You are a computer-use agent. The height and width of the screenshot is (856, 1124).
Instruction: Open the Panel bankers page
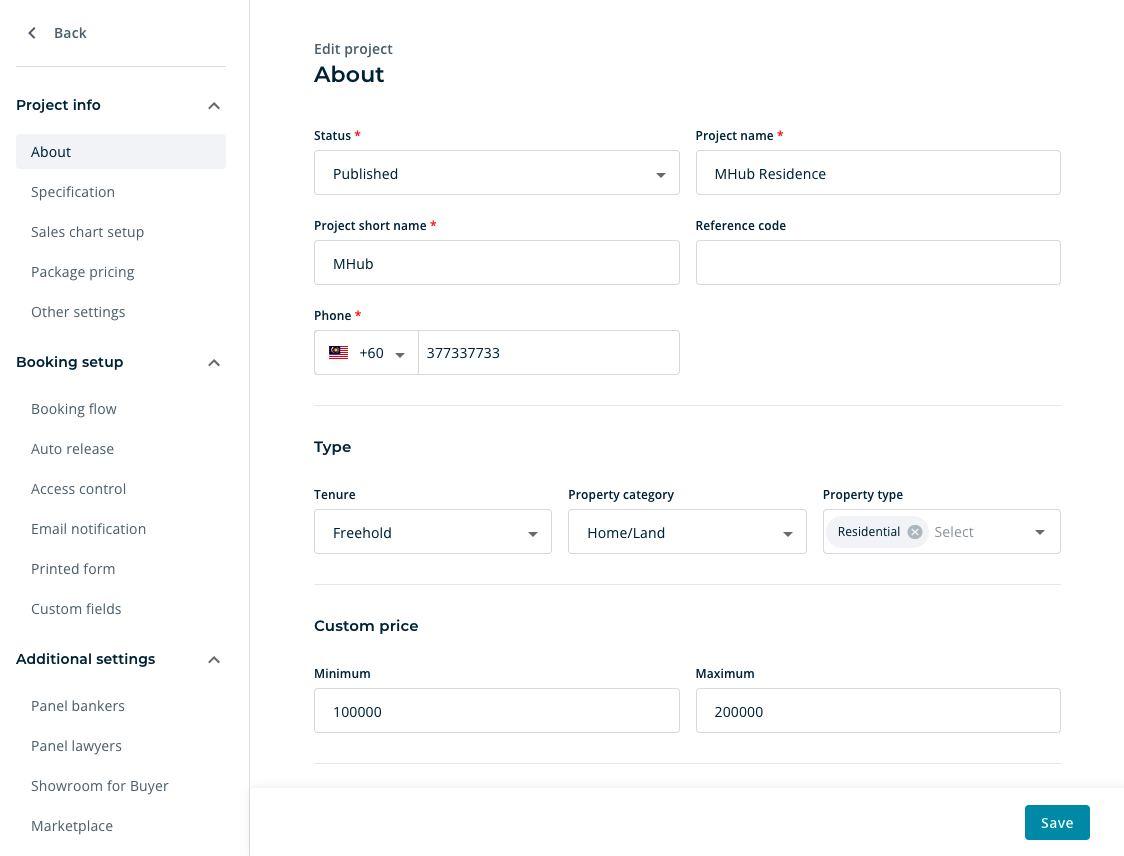click(78, 705)
